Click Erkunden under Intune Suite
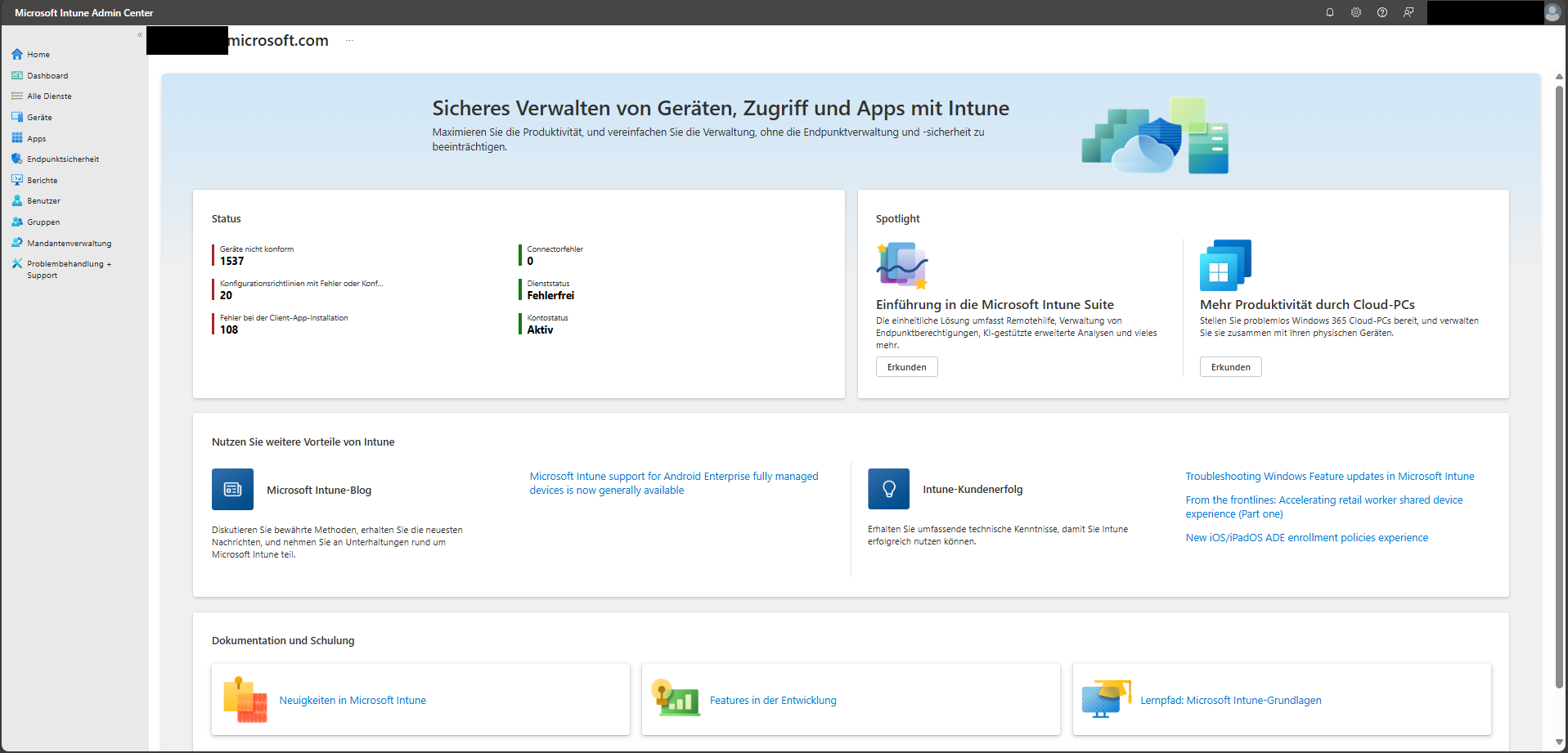1568x753 pixels. coord(906,367)
